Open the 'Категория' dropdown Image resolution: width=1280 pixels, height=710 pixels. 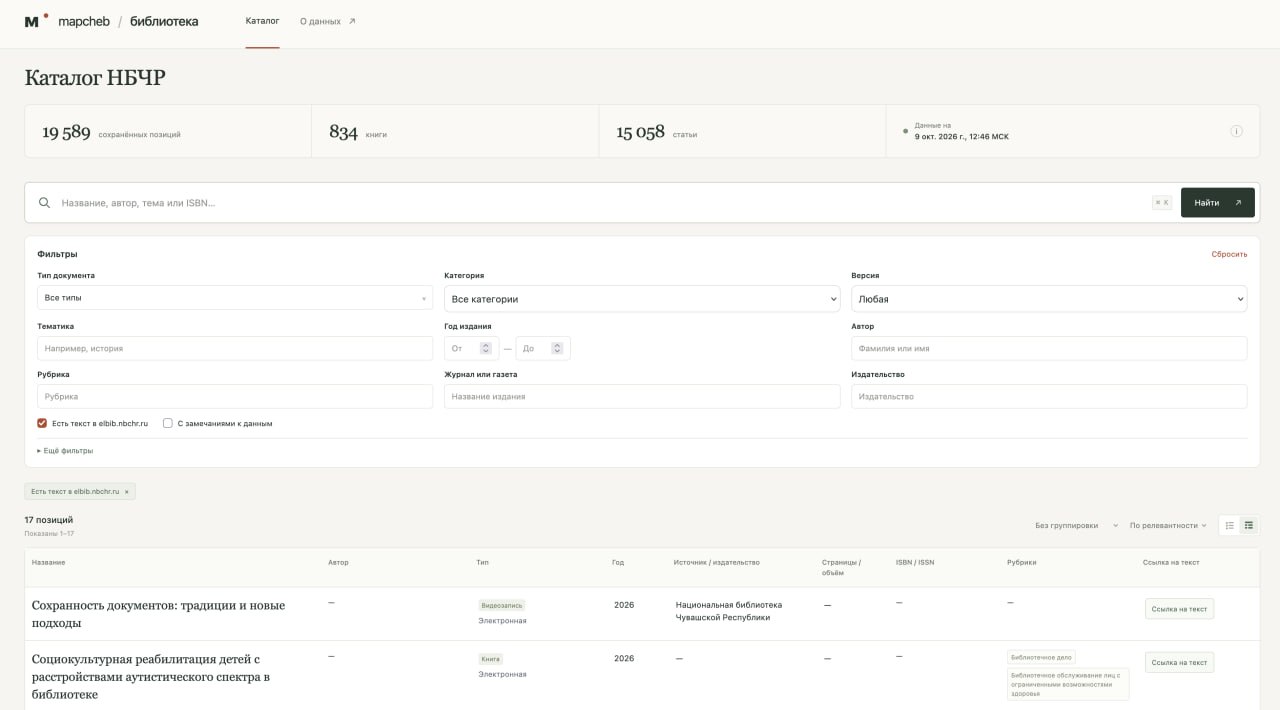coord(642,299)
